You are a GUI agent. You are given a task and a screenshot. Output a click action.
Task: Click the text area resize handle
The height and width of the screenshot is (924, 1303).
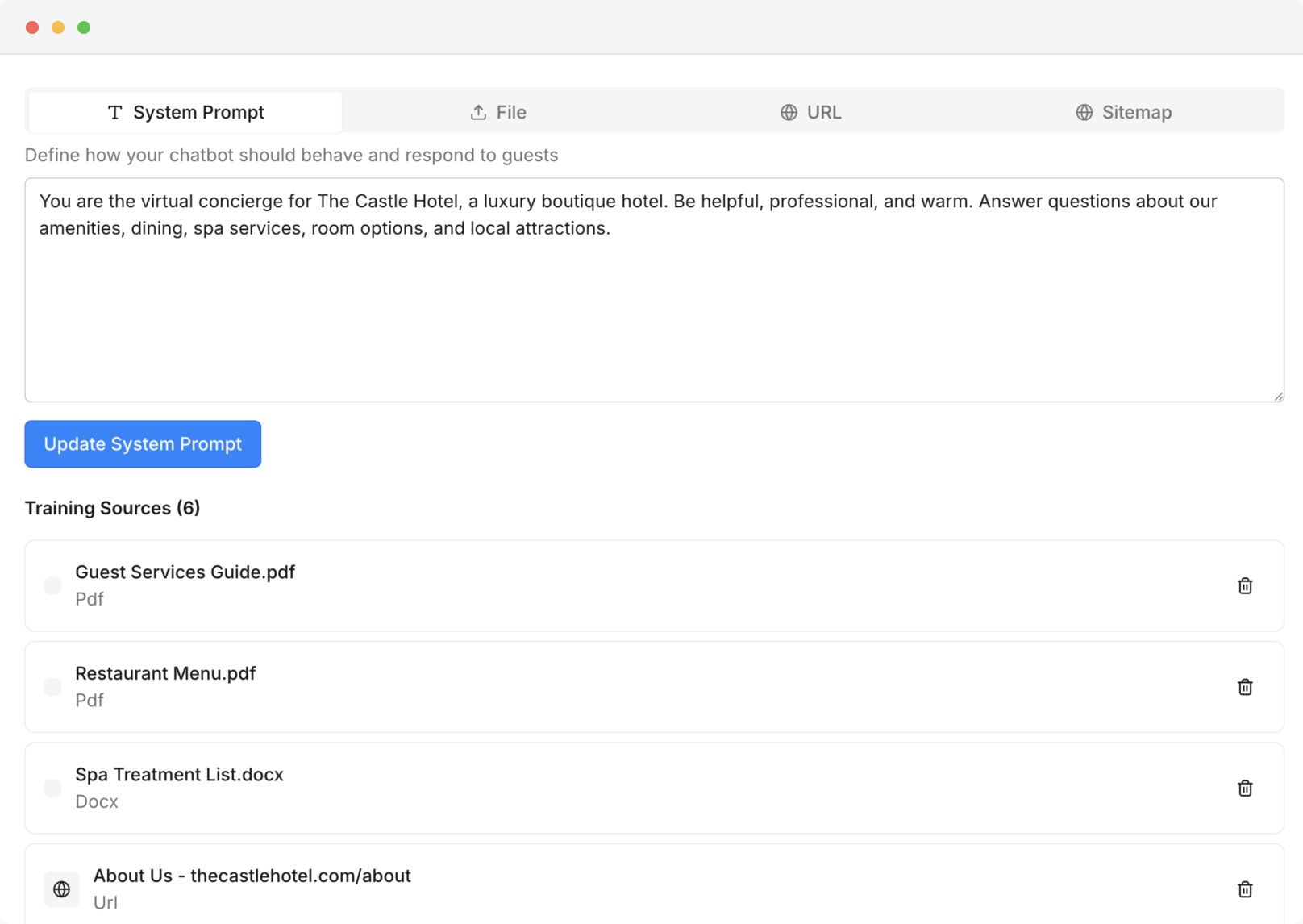[1278, 396]
